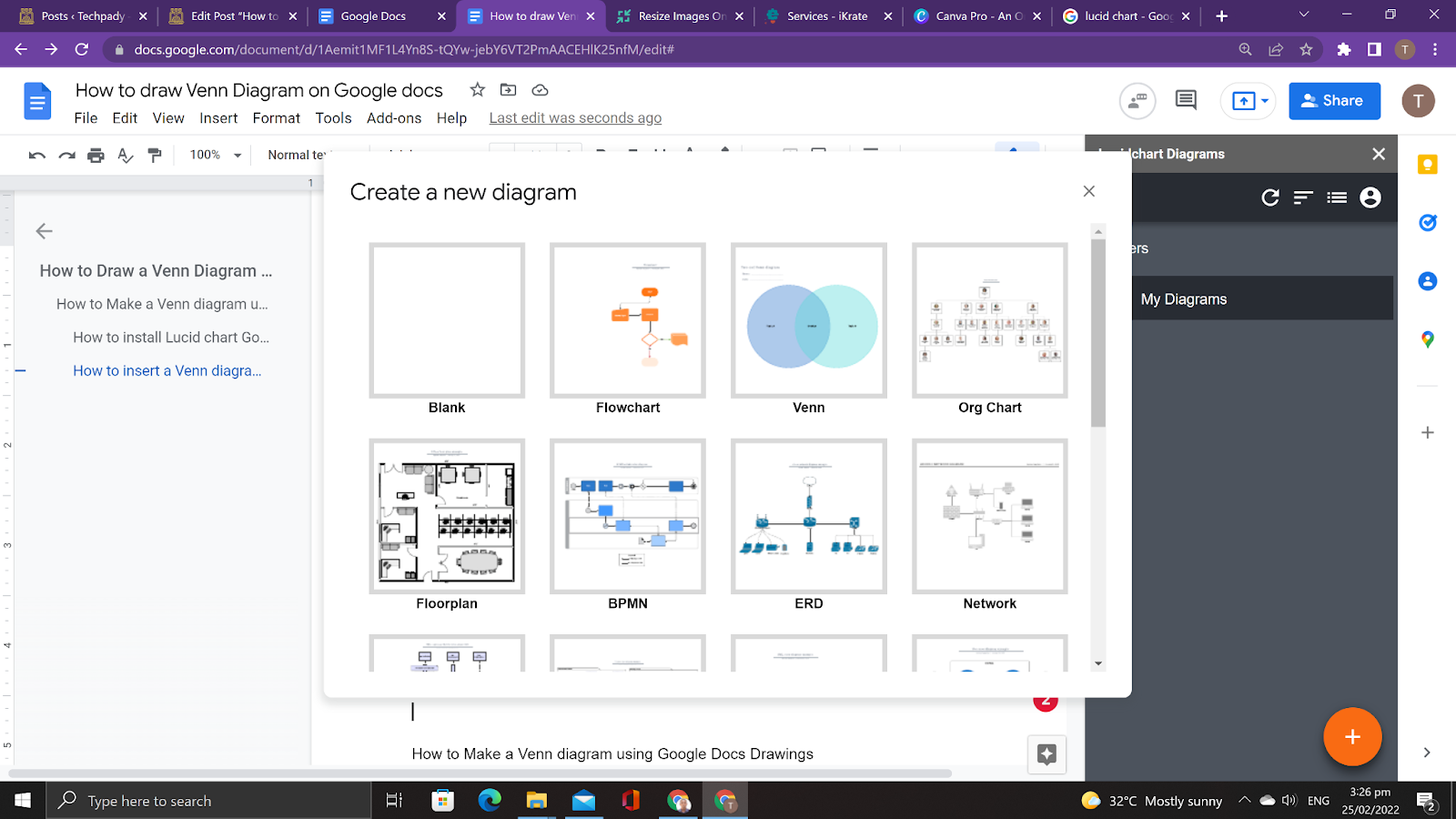Screen dimensions: 1456x819
Task: Click the Paint format toolbar icon
Action: coord(155,156)
